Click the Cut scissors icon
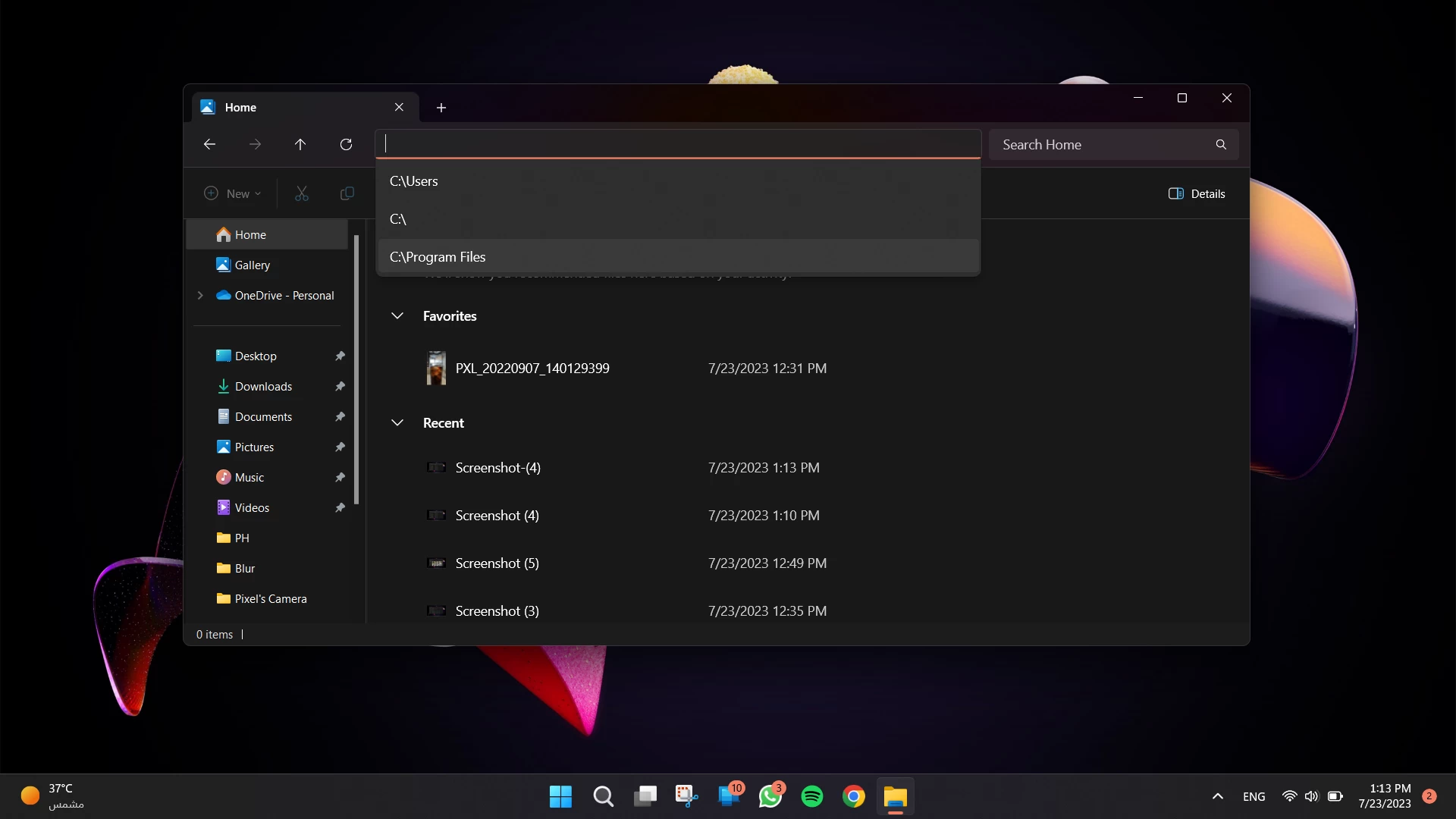The height and width of the screenshot is (819, 1456). (x=302, y=193)
